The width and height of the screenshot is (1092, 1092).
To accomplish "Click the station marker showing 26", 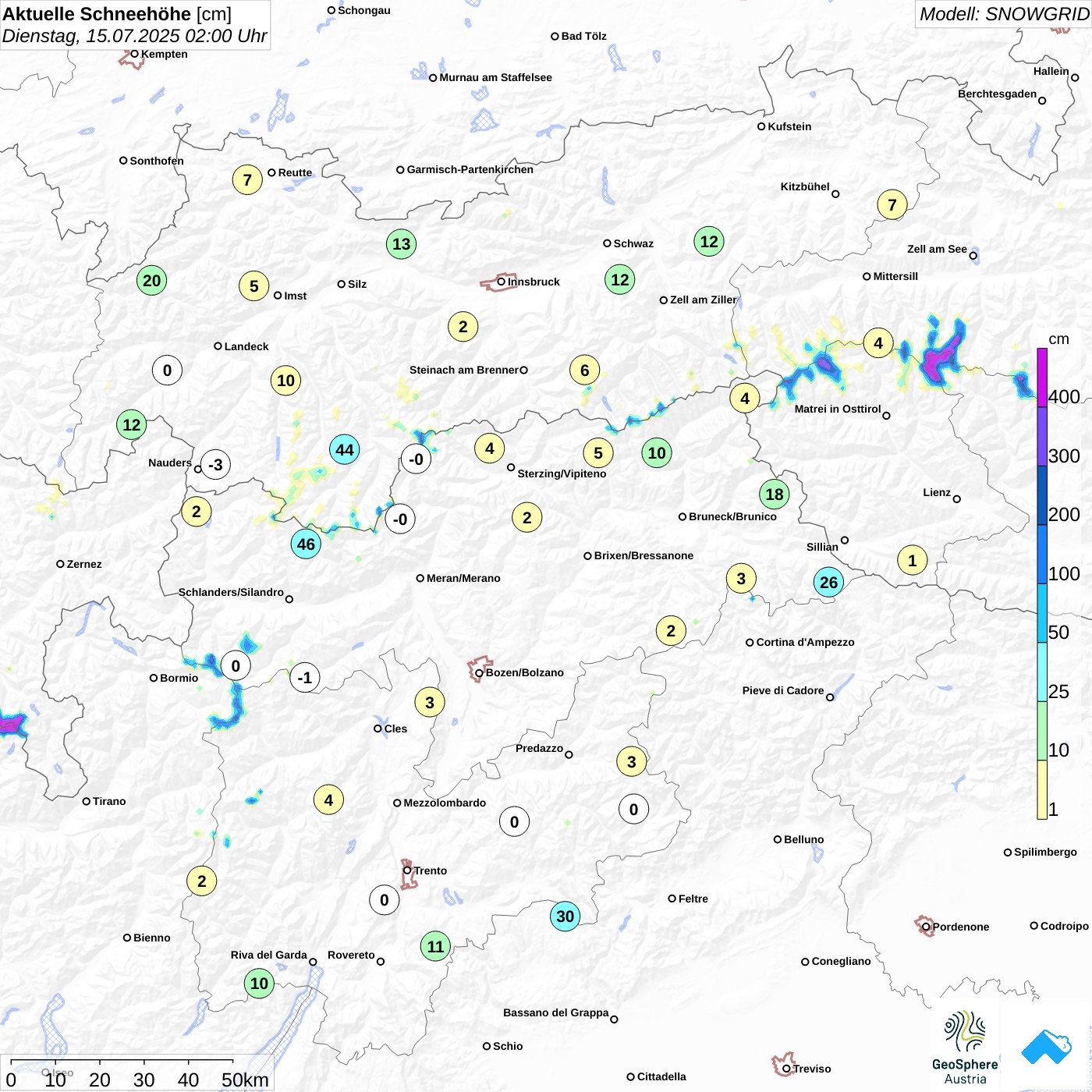I will [828, 582].
